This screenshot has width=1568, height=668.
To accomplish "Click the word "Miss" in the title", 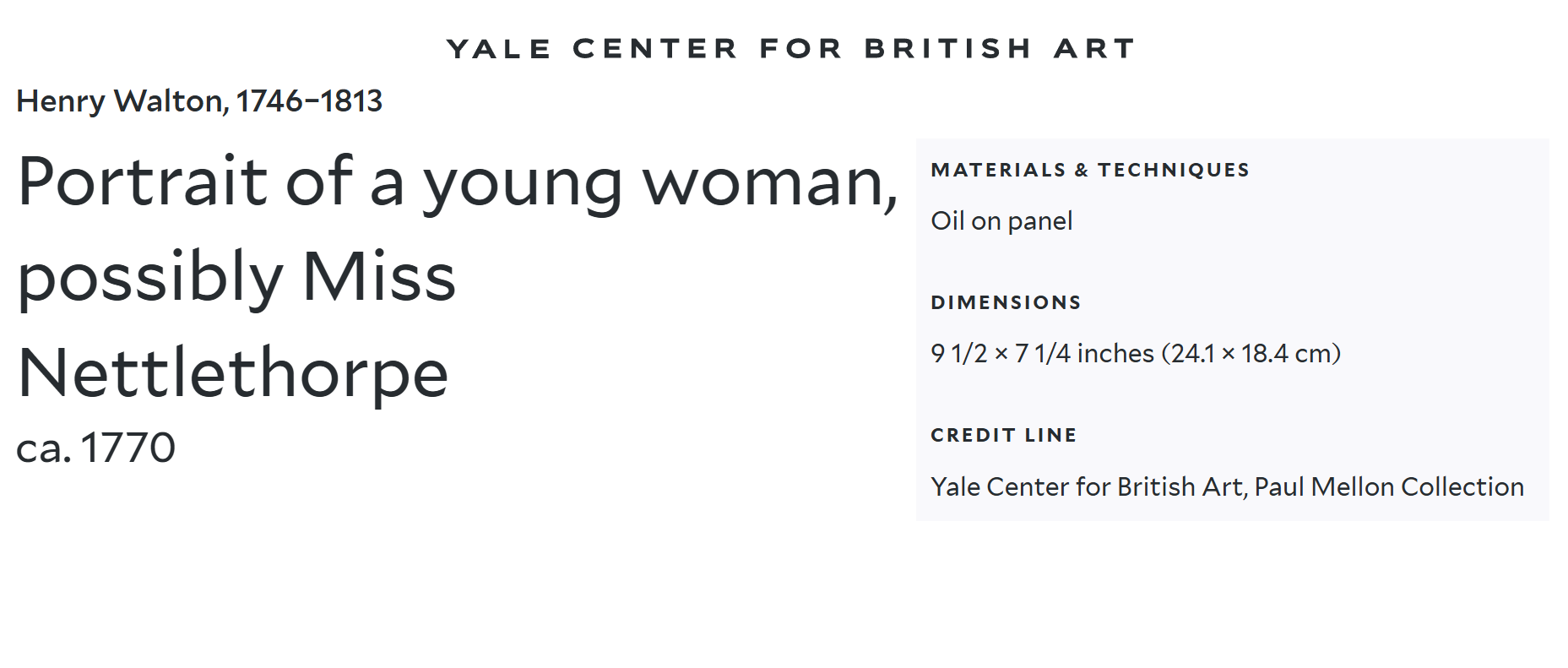I will tap(378, 277).
